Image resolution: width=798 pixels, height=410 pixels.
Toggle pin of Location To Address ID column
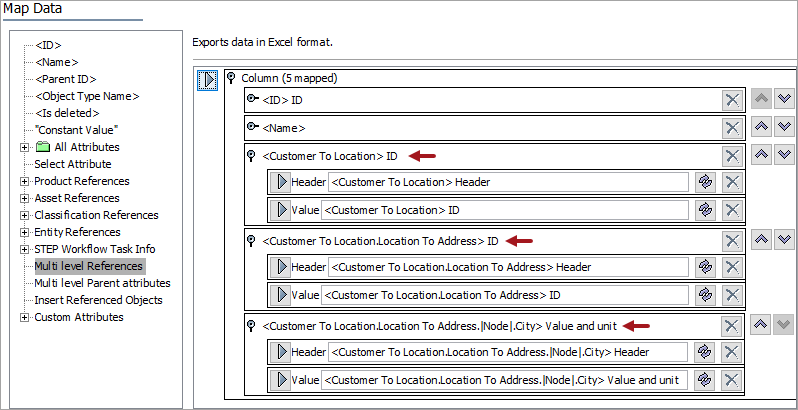(251, 241)
